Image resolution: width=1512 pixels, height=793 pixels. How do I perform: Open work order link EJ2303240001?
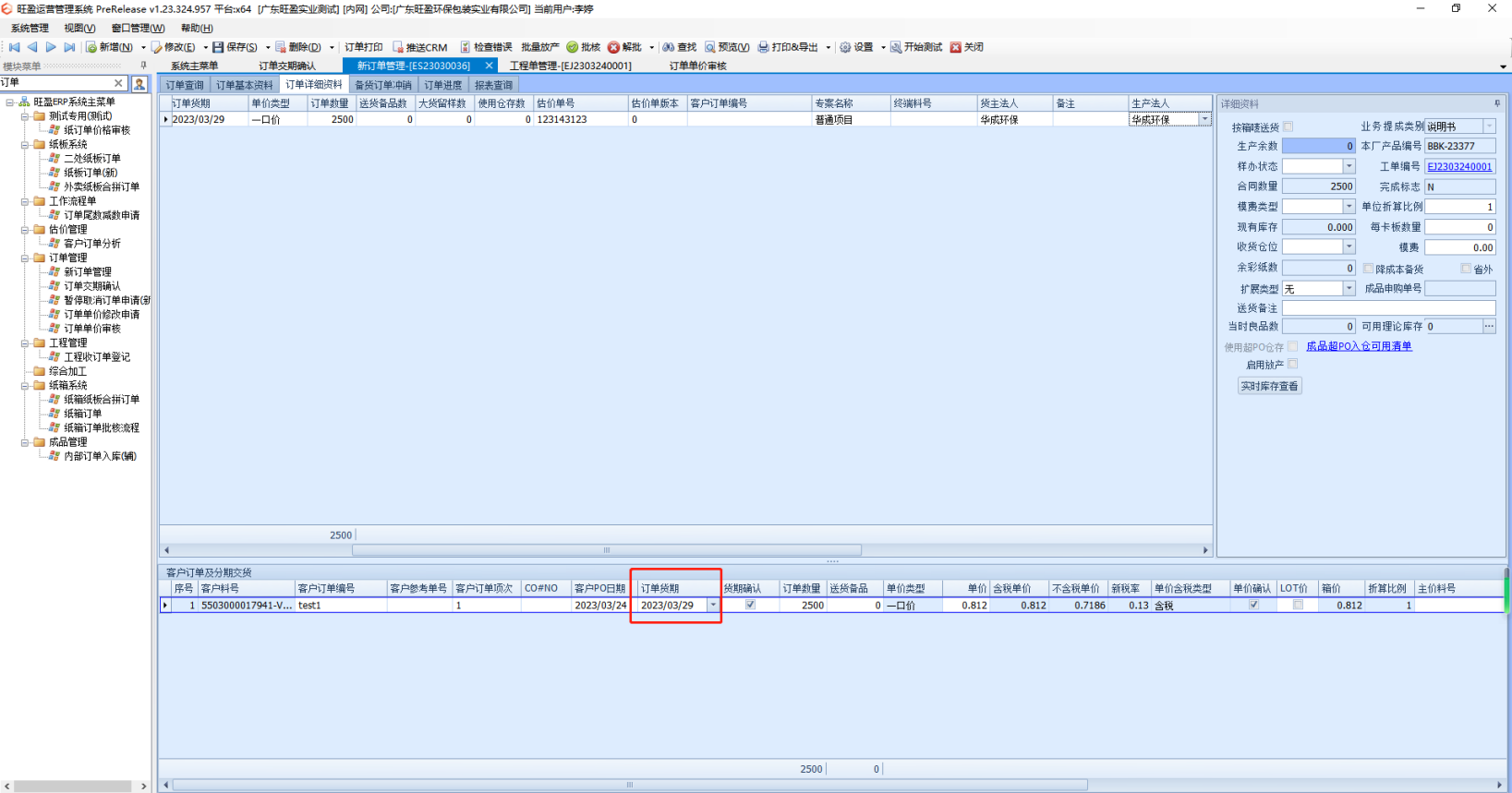1459,166
